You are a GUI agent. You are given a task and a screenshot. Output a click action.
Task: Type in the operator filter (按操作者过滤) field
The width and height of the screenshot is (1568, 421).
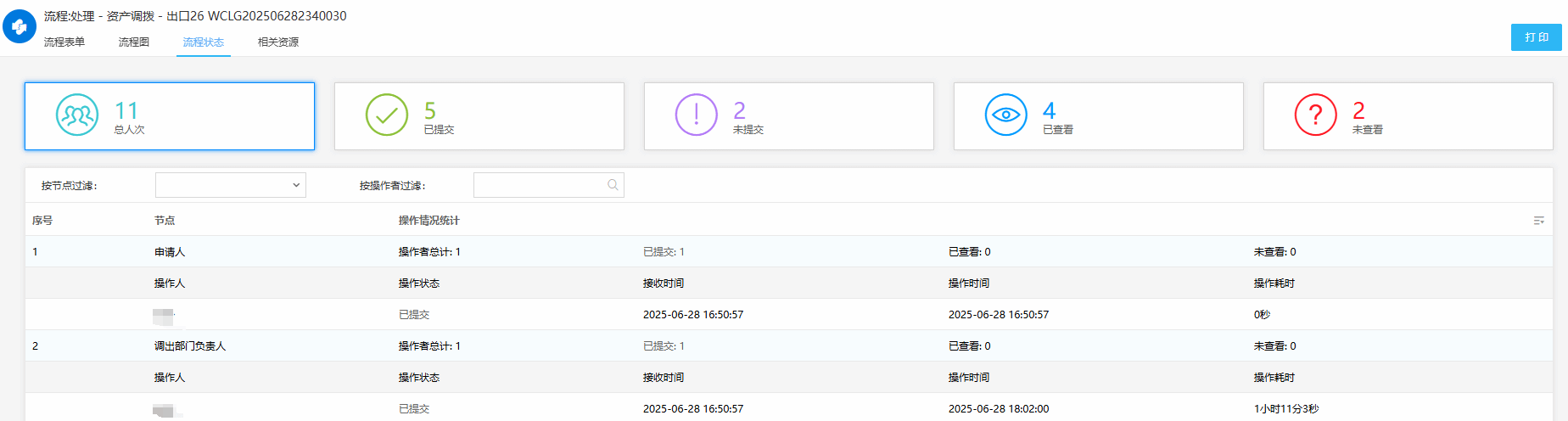pos(540,185)
